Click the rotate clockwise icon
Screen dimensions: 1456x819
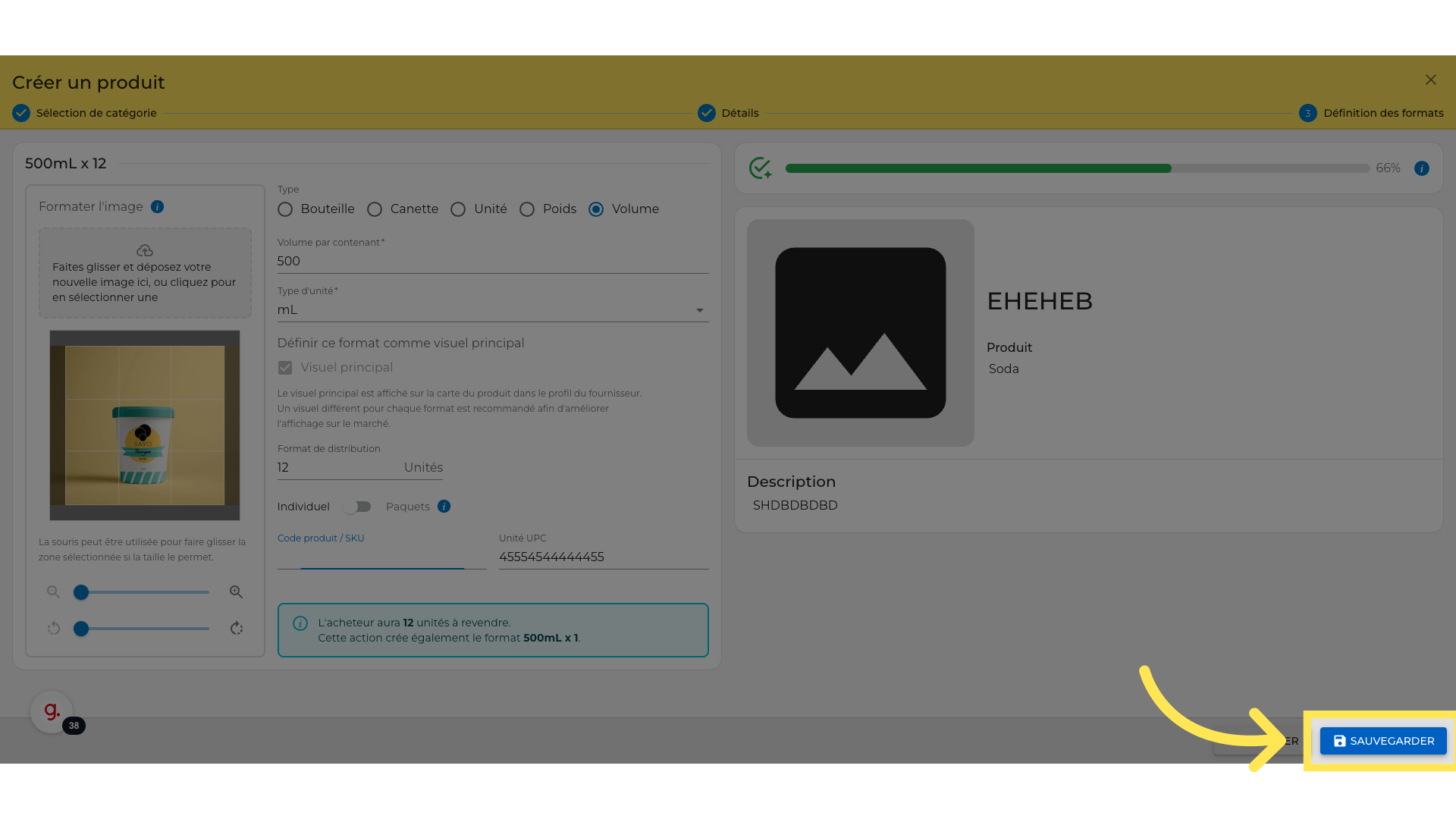[x=236, y=628]
